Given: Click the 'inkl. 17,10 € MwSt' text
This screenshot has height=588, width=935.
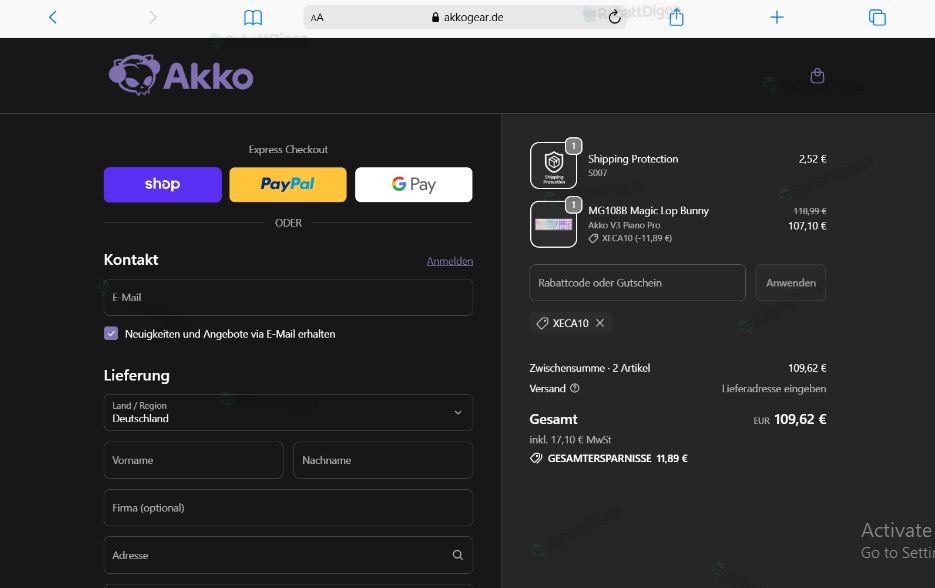Looking at the screenshot, I should [570, 440].
